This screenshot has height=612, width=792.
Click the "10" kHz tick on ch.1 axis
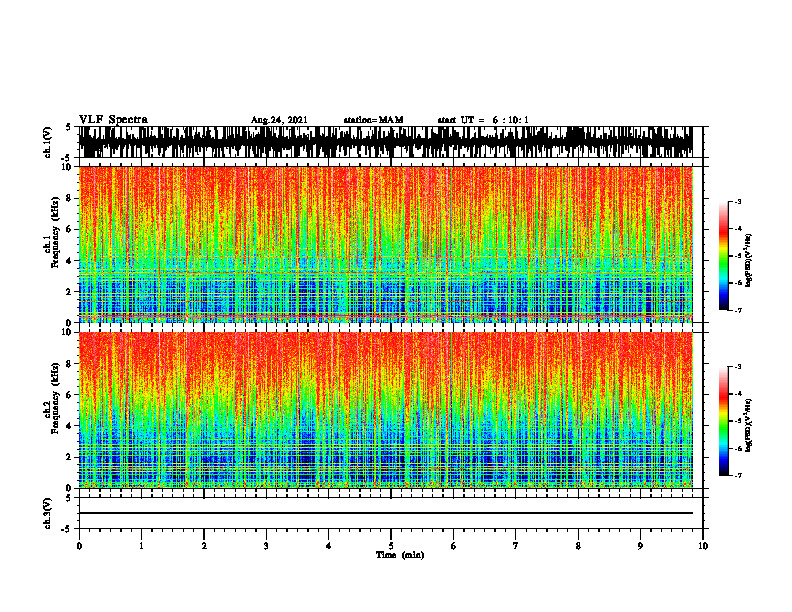68,168
